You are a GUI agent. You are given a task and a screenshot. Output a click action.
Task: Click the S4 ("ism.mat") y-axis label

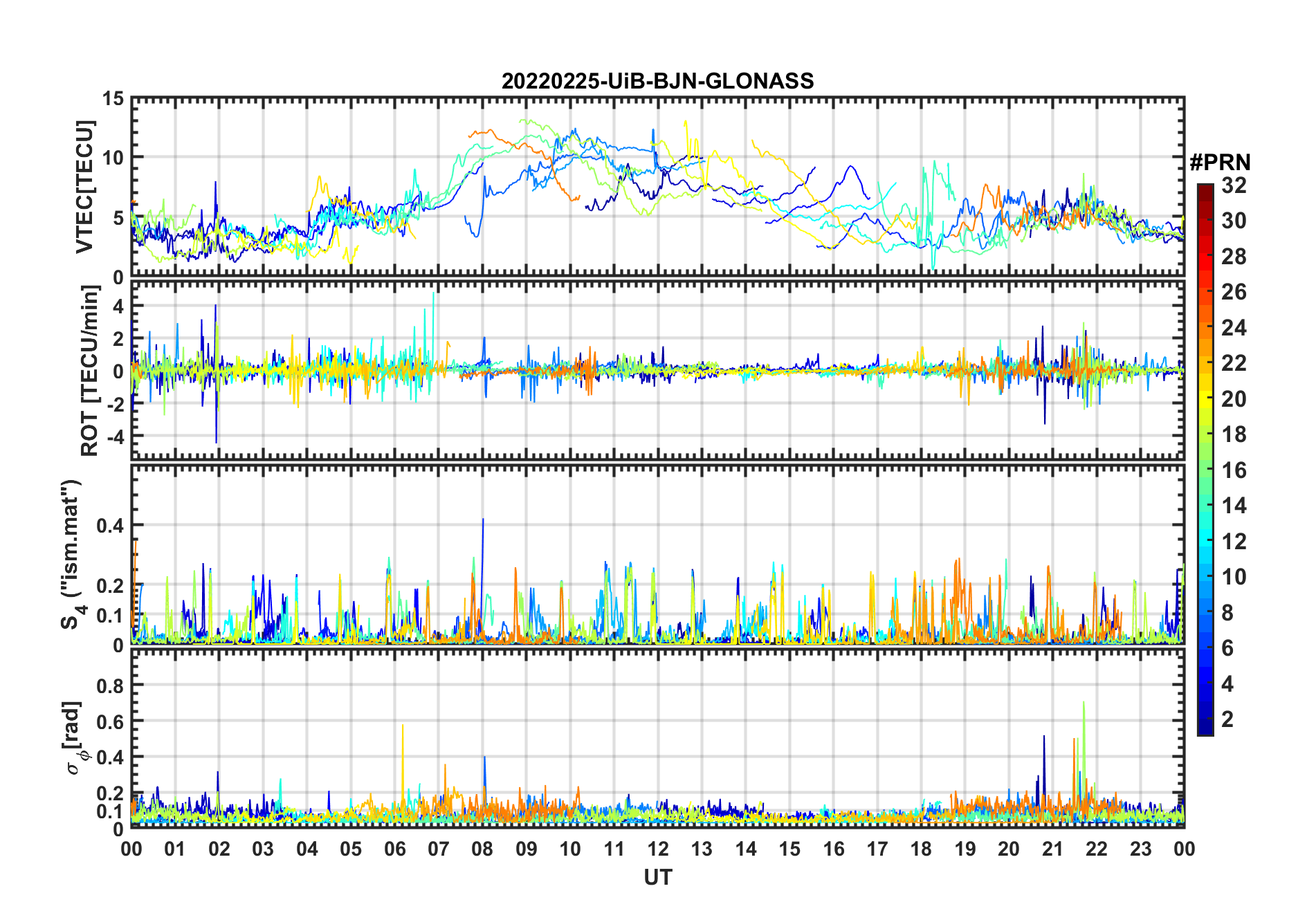[71, 553]
